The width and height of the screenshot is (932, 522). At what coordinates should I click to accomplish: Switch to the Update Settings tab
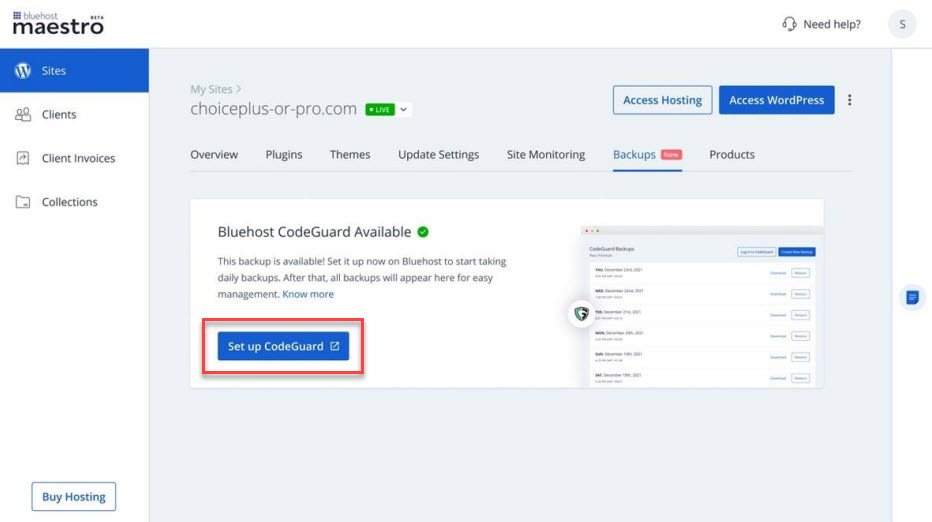click(439, 155)
